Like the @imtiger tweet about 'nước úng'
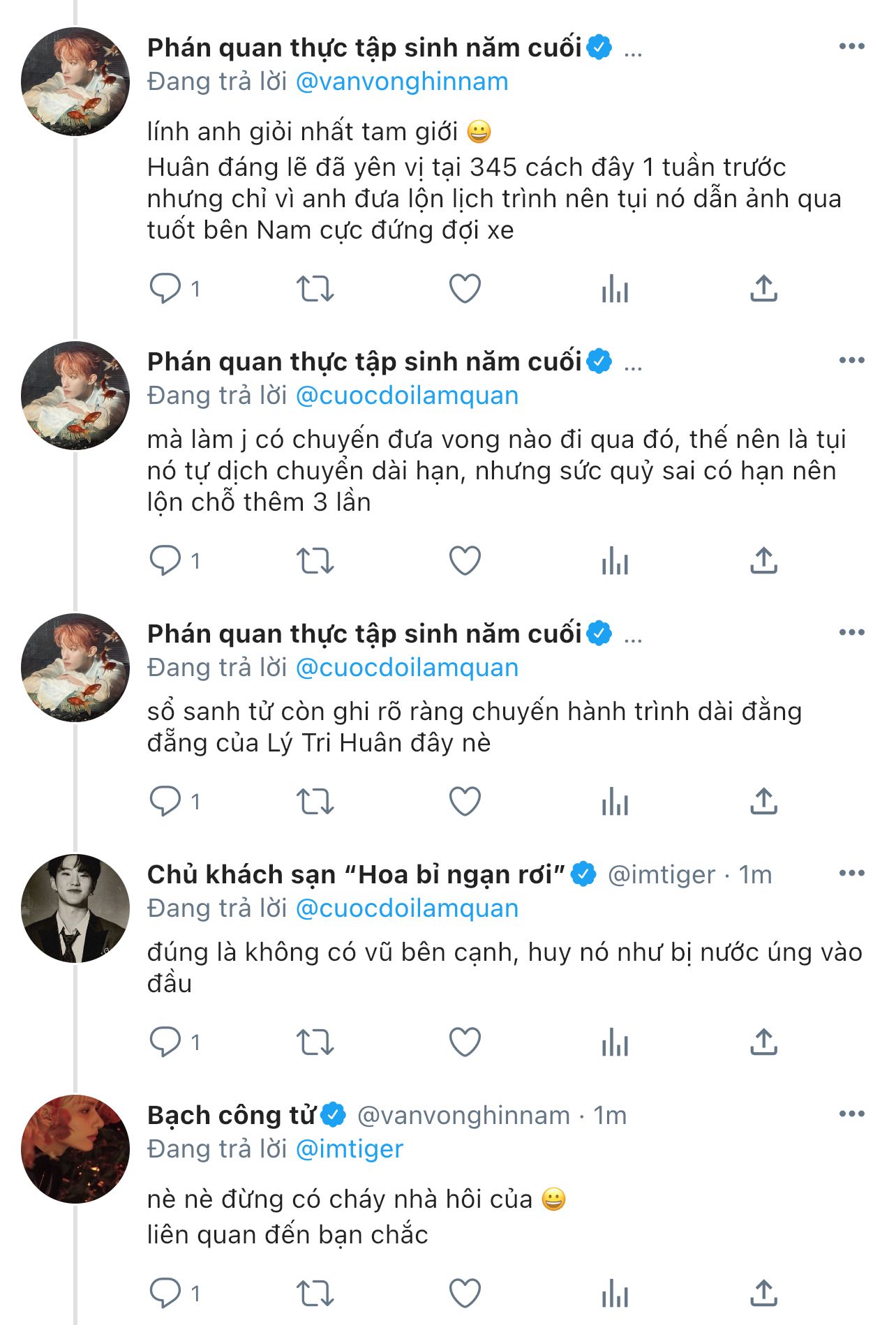 [465, 1042]
